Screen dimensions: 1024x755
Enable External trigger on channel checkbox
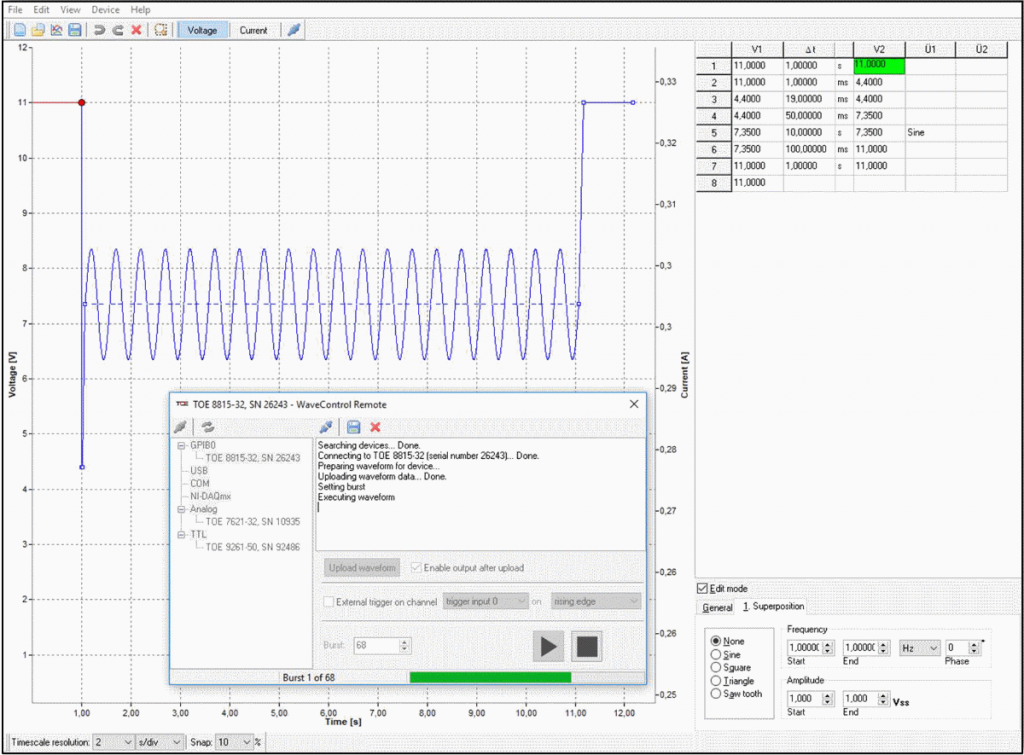[329, 601]
